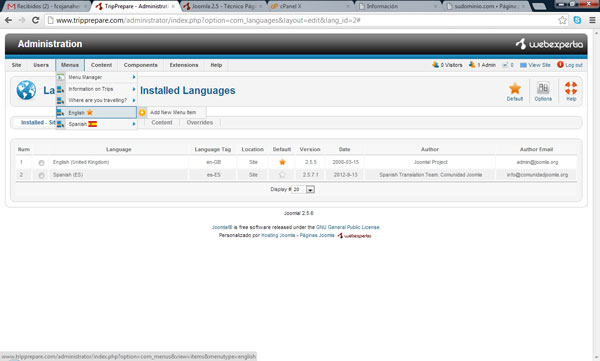Screen dimensions: 600x361
Task: Switch to cPanel X browser tab
Action: coord(310,6)
